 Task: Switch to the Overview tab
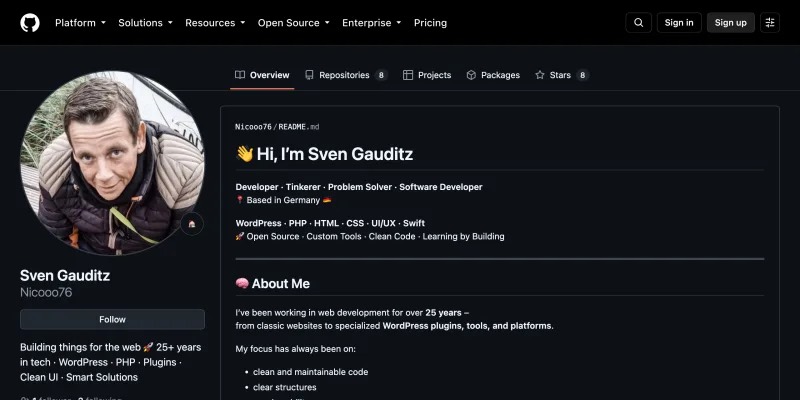click(262, 75)
